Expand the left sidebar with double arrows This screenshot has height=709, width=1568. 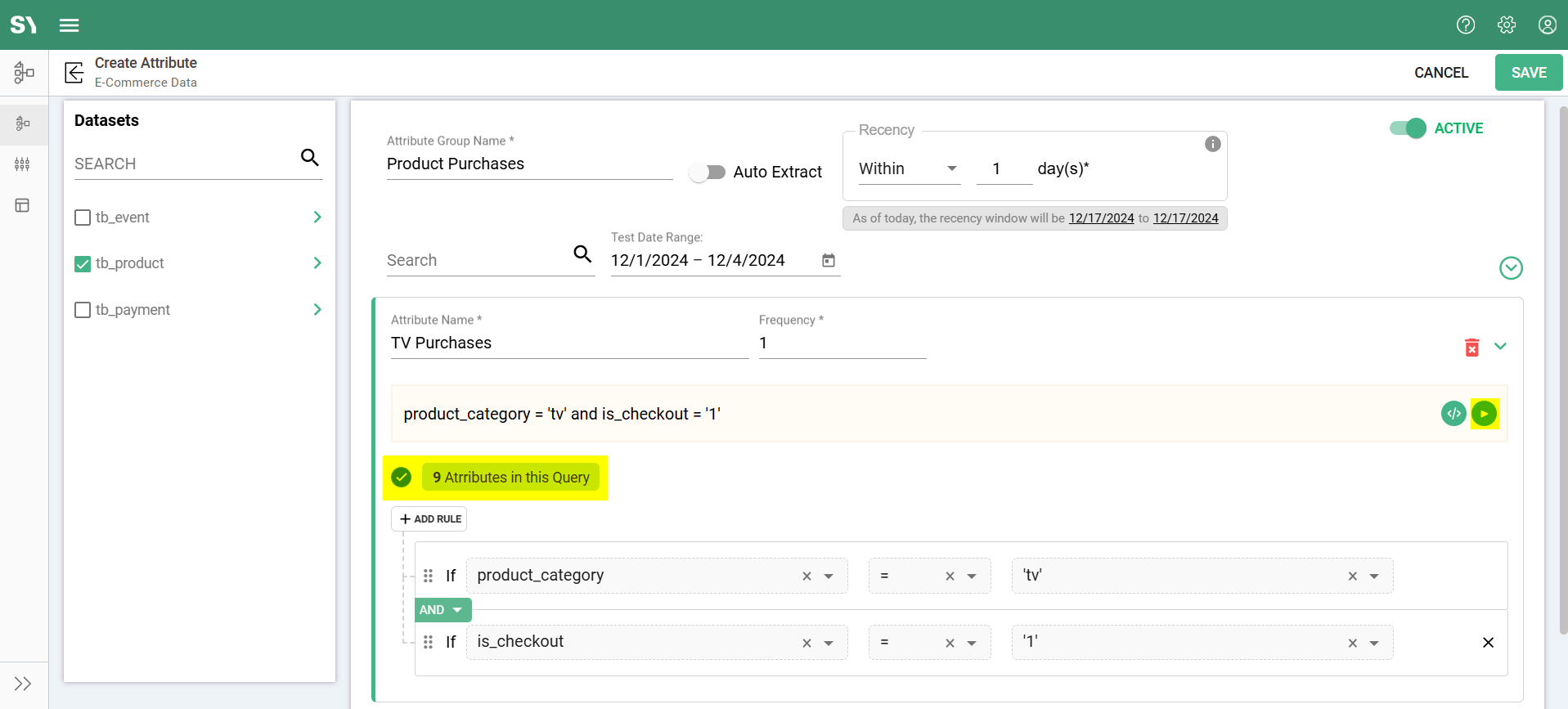coord(23,684)
